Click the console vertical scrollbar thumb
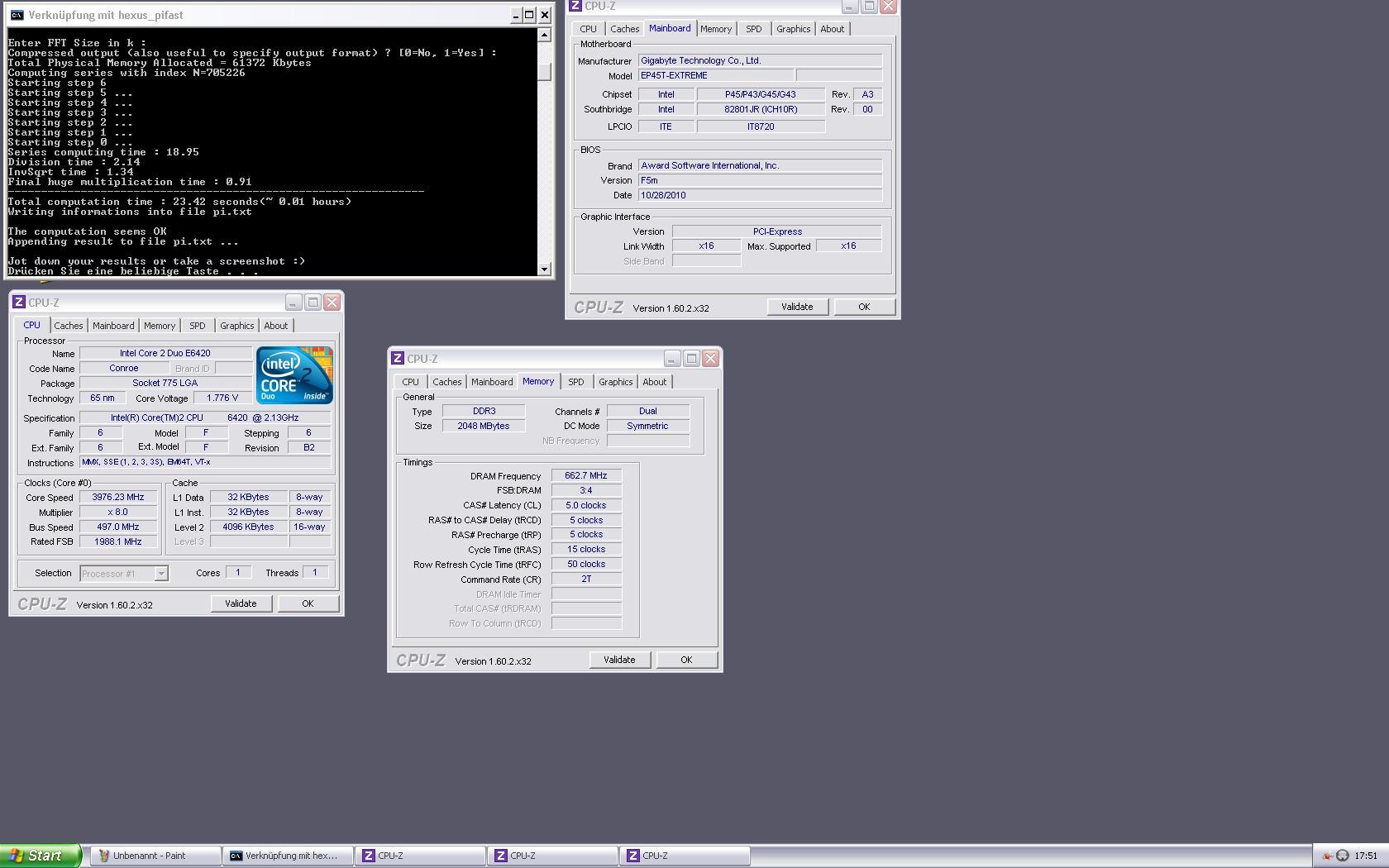The width and height of the screenshot is (1389, 868). [544, 71]
